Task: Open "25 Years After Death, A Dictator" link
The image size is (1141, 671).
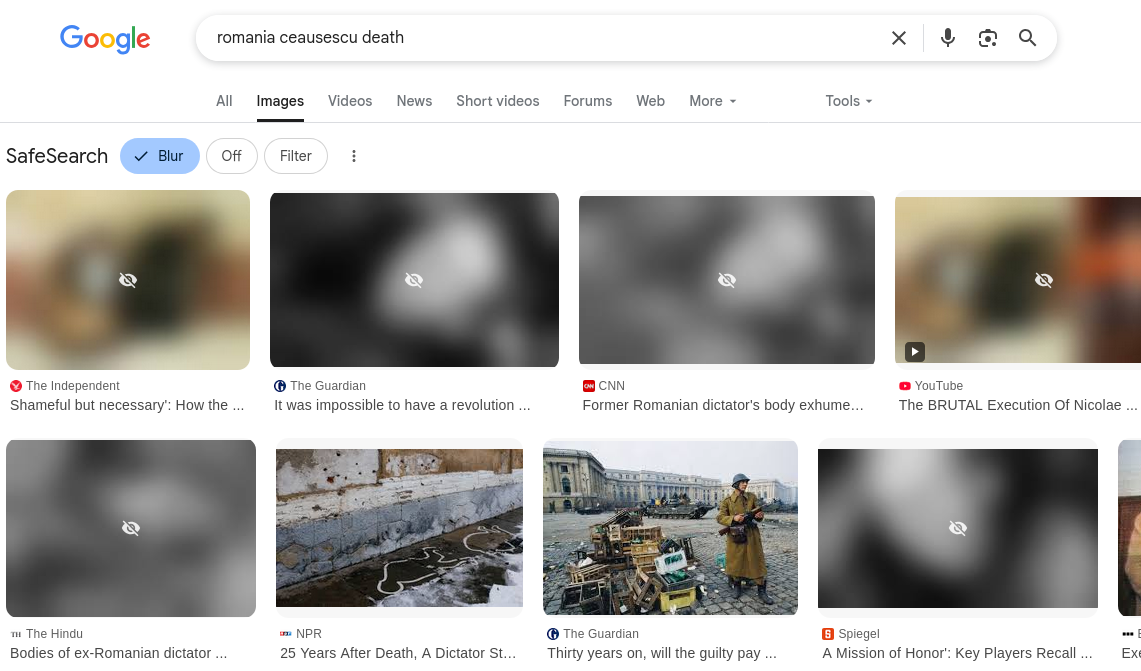Action: pos(398,654)
